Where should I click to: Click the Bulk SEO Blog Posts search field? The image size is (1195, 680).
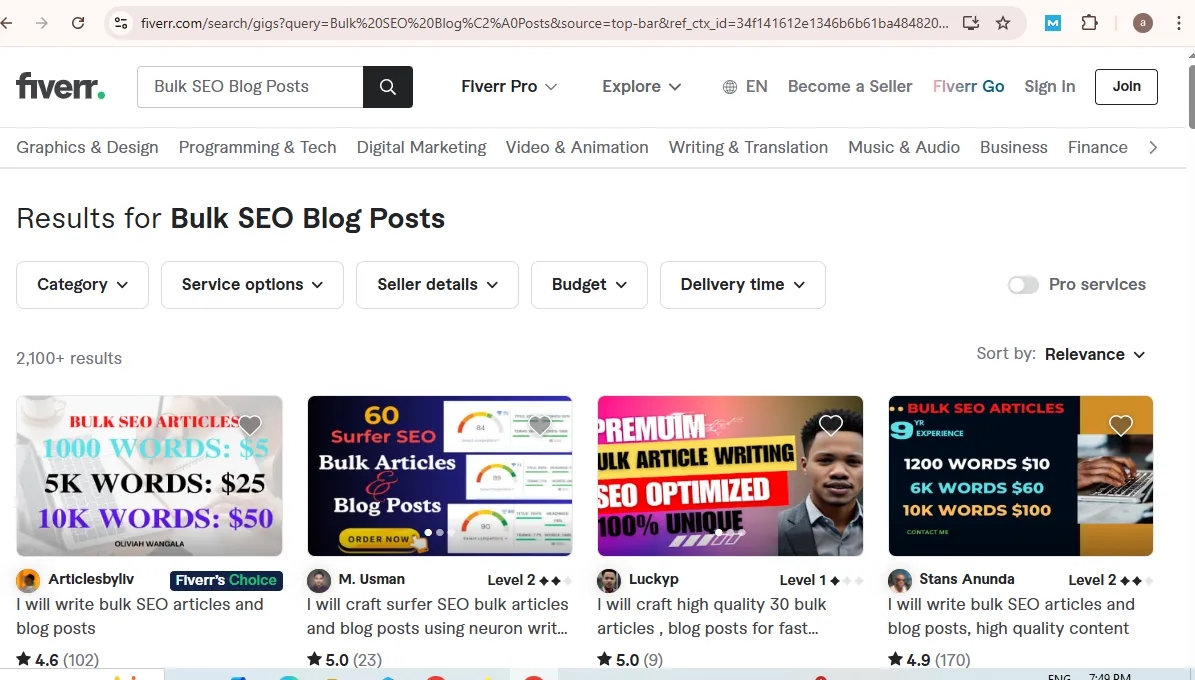coord(250,87)
